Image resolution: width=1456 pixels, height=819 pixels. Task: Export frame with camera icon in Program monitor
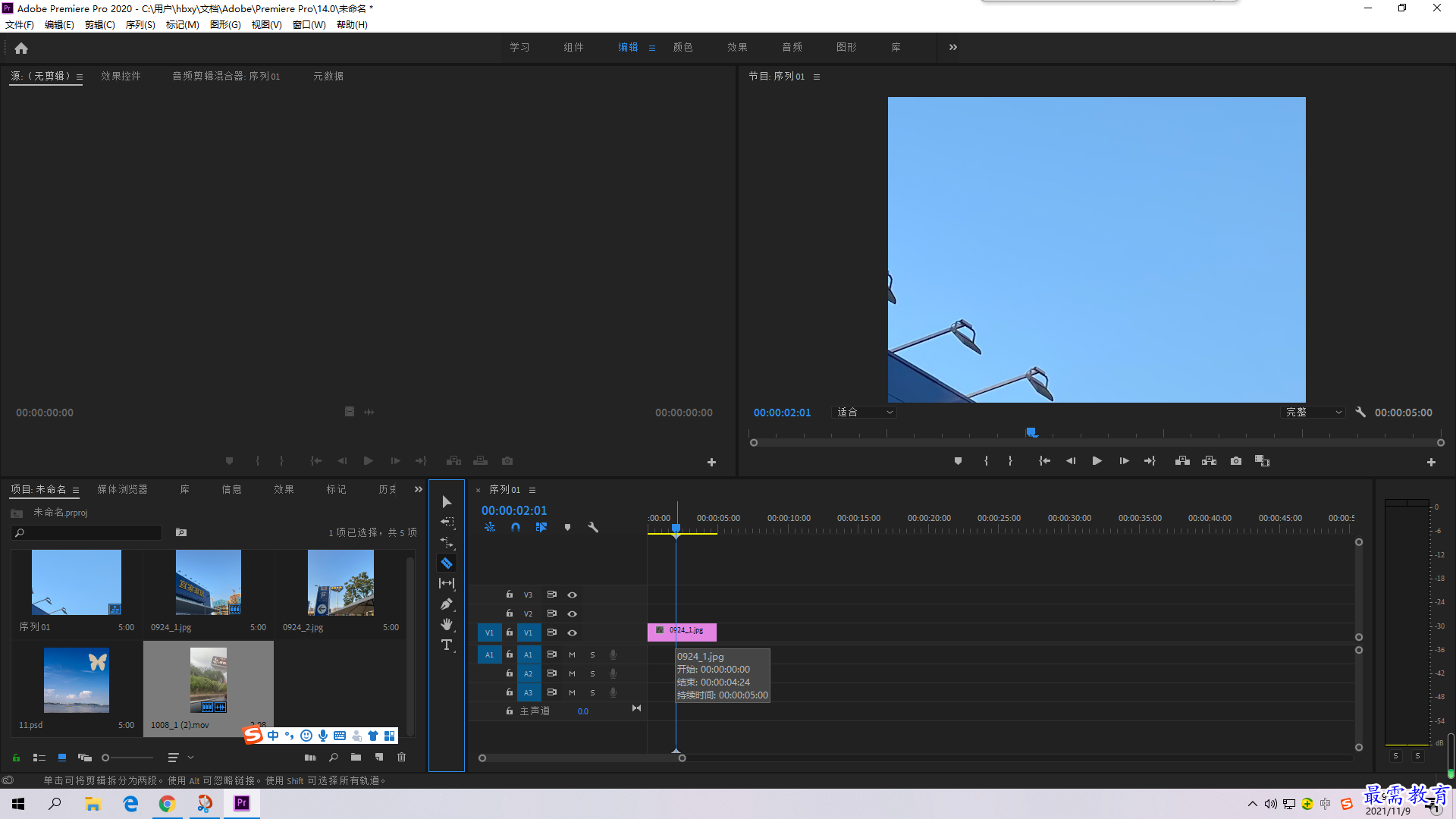[1236, 461]
